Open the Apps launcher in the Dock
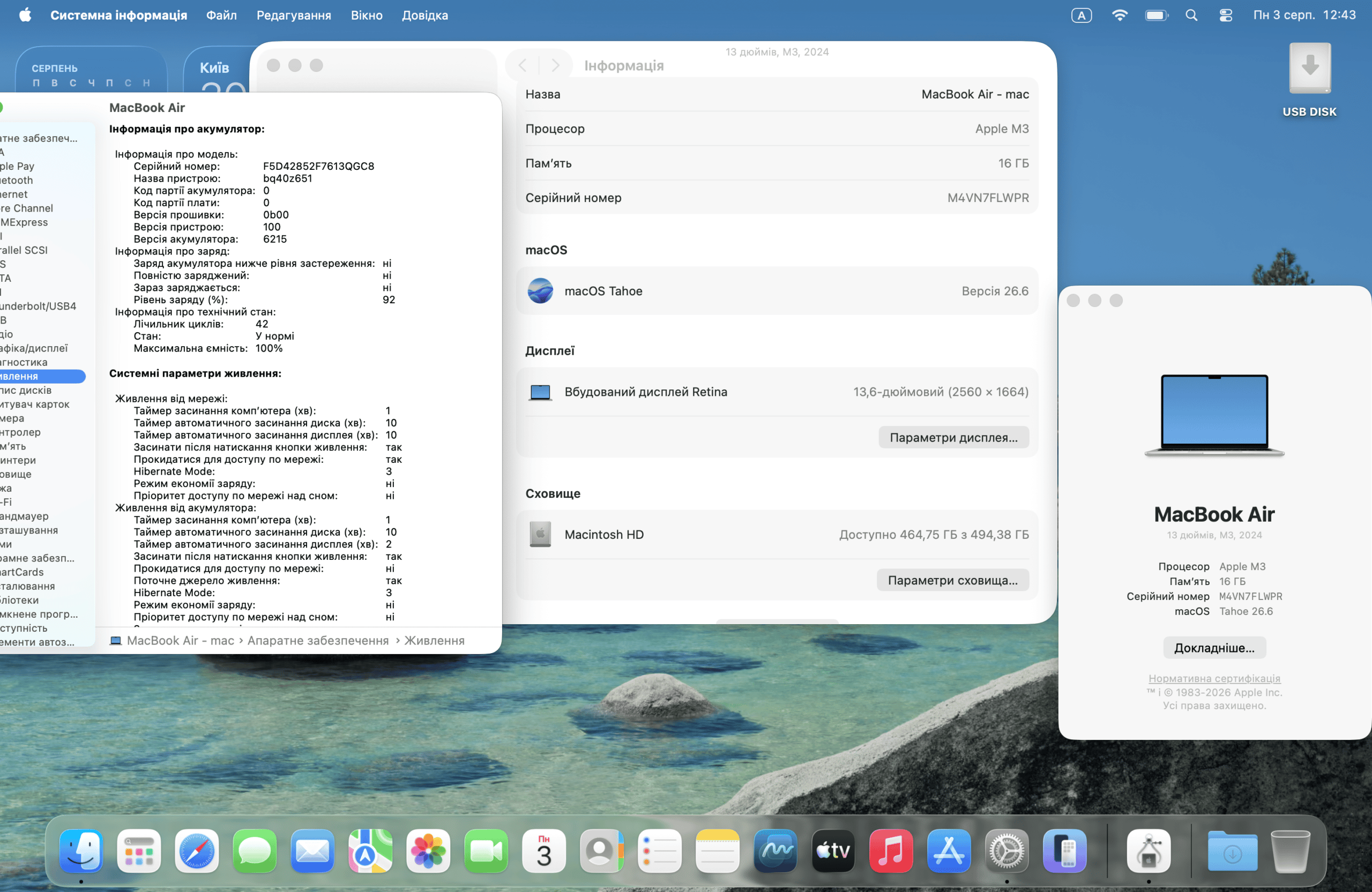 pos(139,851)
